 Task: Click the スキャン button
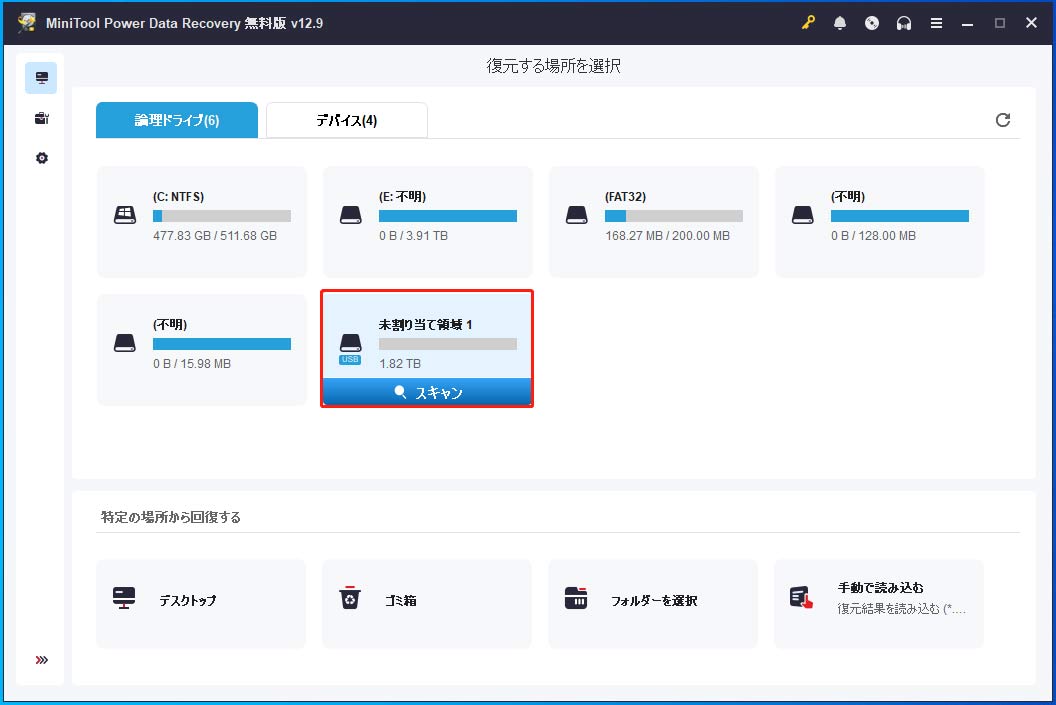pyautogui.click(x=427, y=392)
